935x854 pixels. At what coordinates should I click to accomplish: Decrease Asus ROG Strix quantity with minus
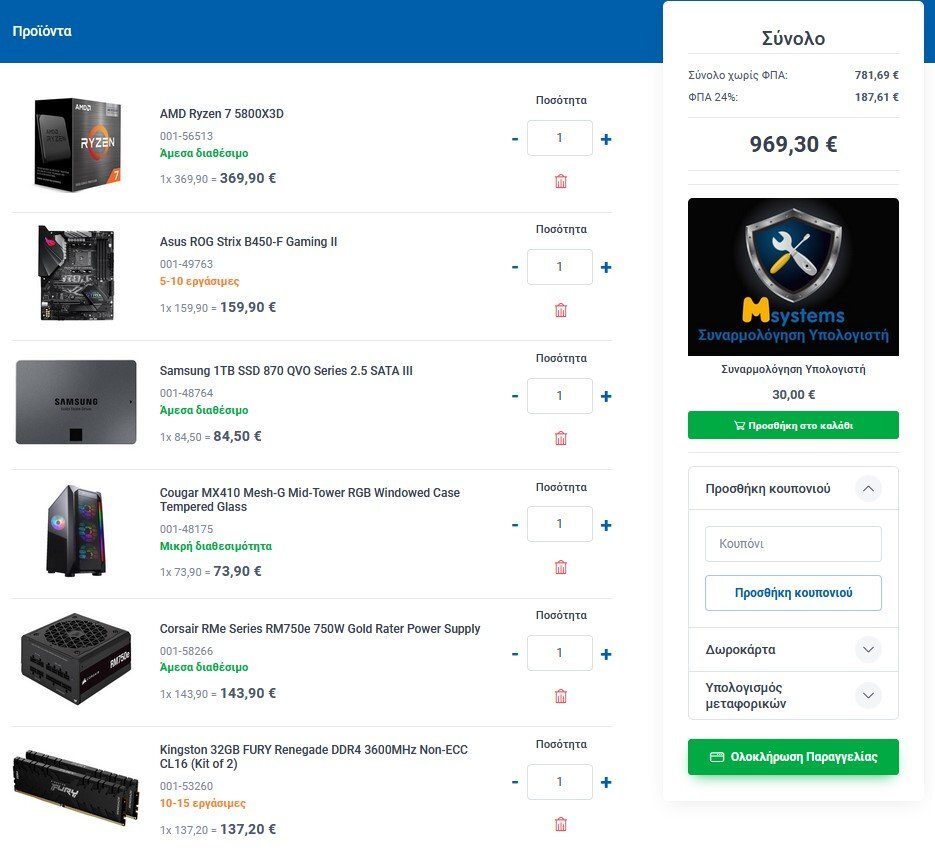click(x=515, y=267)
